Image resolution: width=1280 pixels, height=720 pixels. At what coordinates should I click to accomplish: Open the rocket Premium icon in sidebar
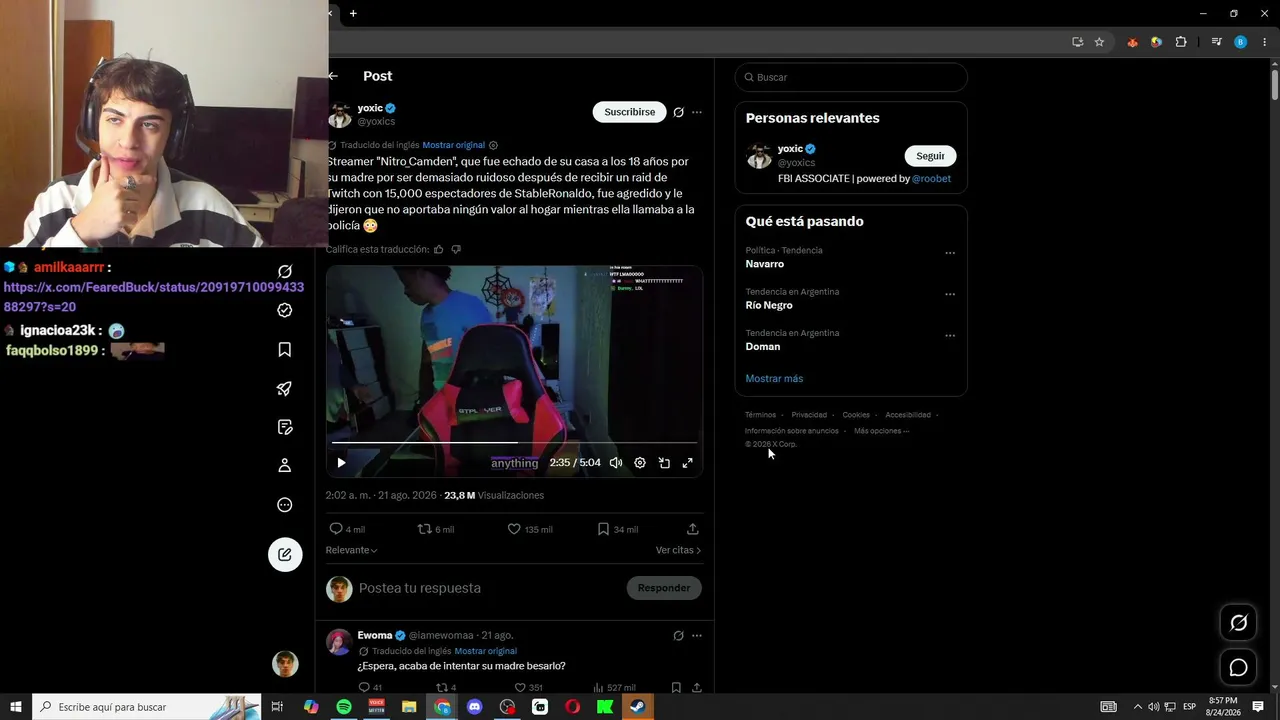point(285,388)
